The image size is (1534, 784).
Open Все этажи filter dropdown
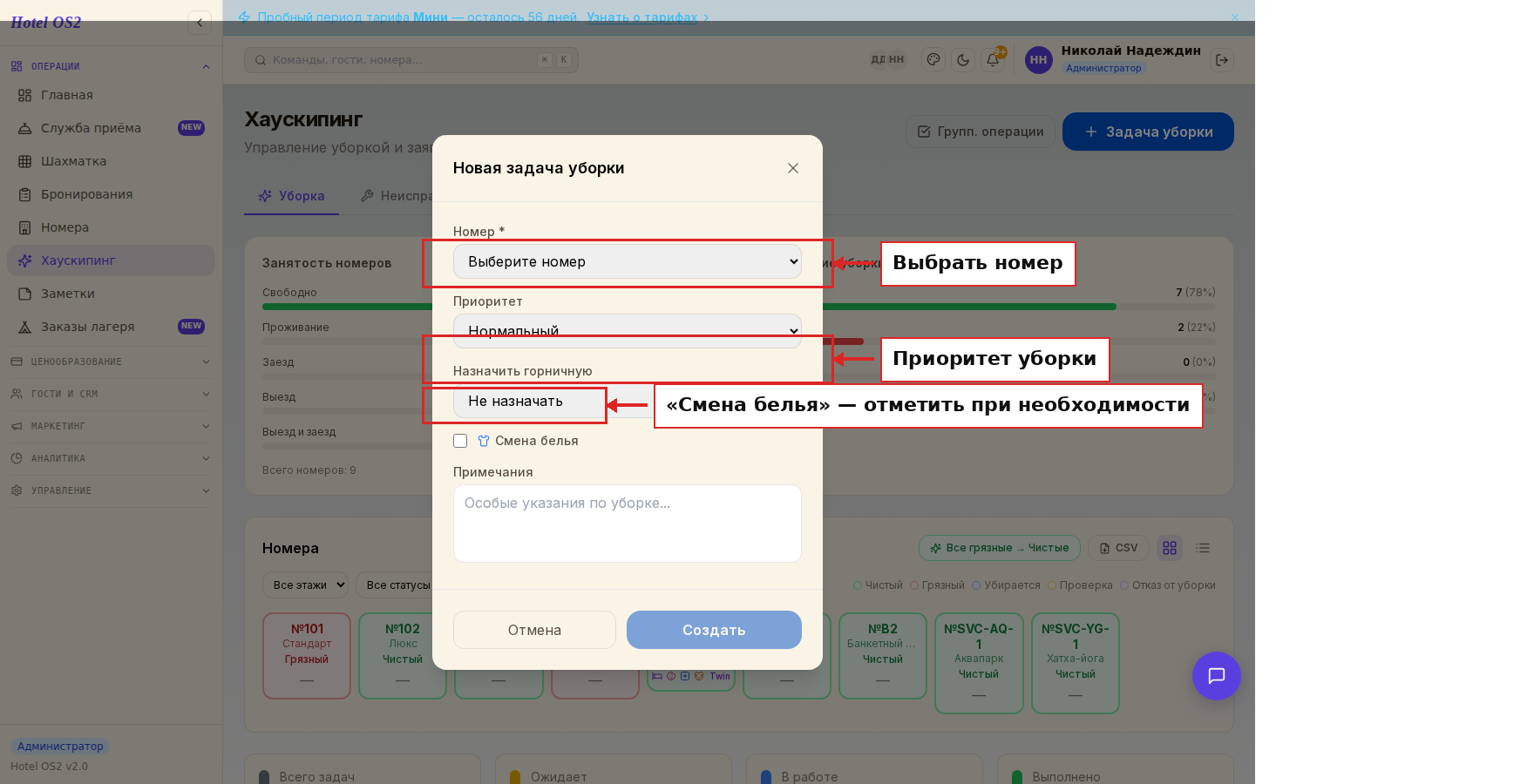click(306, 585)
